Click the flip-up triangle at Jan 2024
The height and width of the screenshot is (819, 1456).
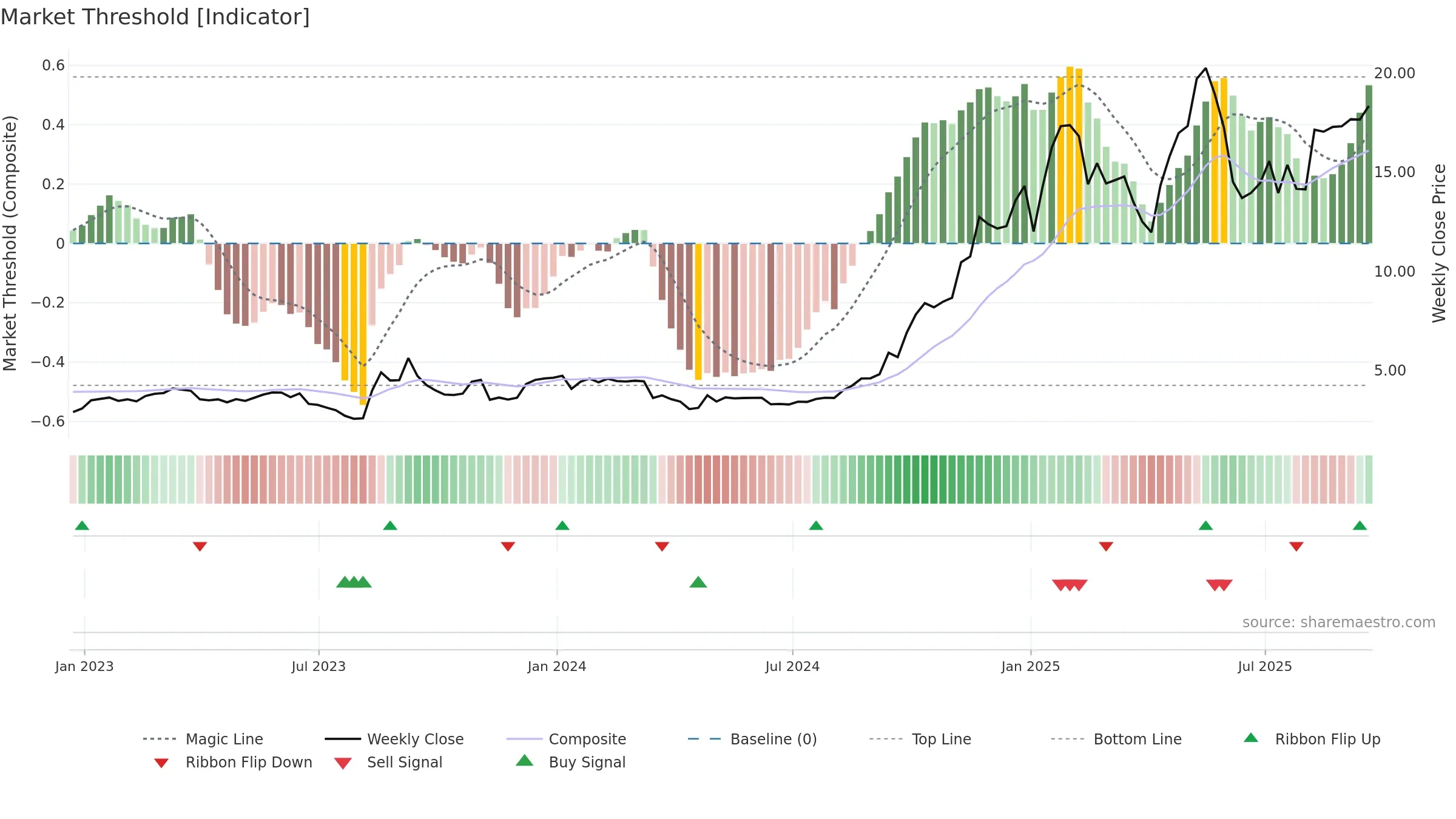tap(562, 525)
